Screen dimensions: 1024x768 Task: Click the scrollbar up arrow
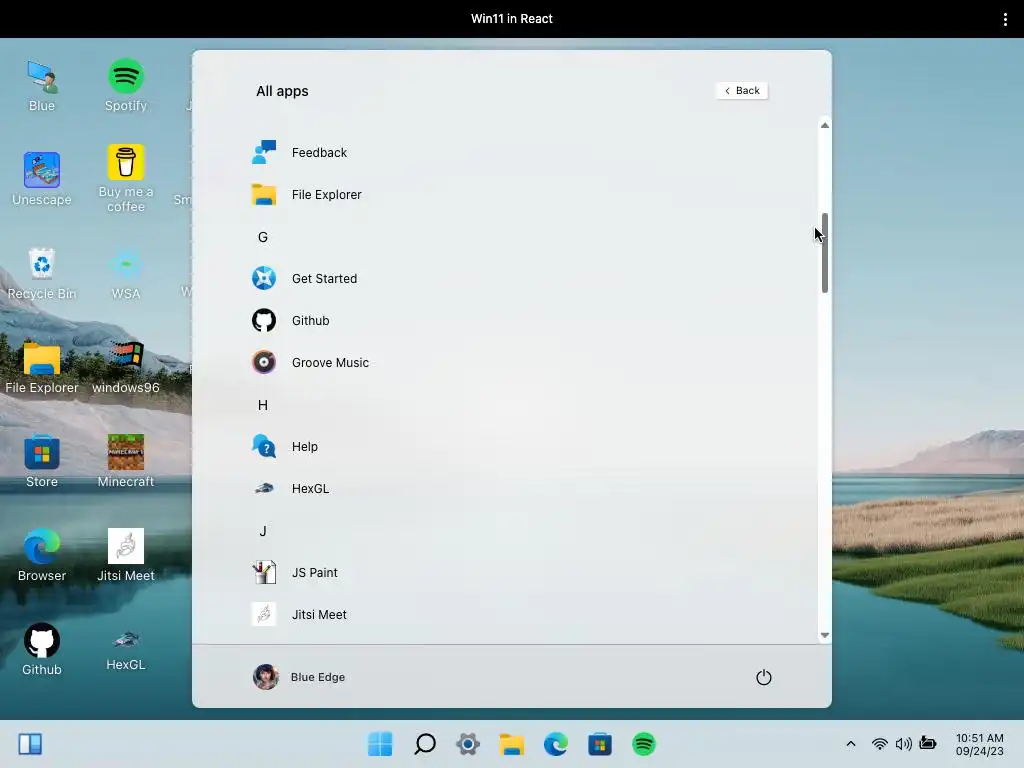click(x=825, y=125)
